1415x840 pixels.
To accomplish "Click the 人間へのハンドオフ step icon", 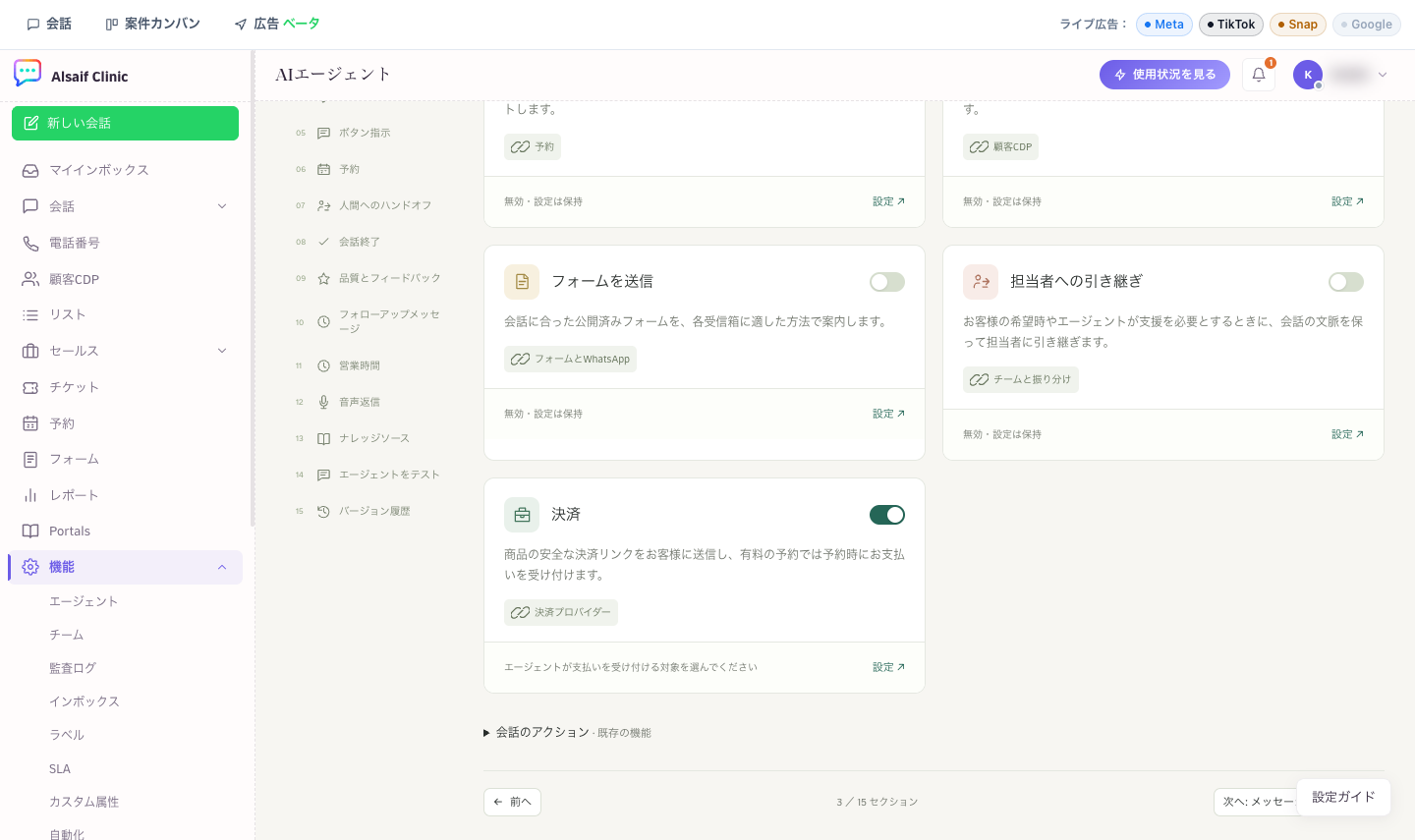I will (323, 205).
